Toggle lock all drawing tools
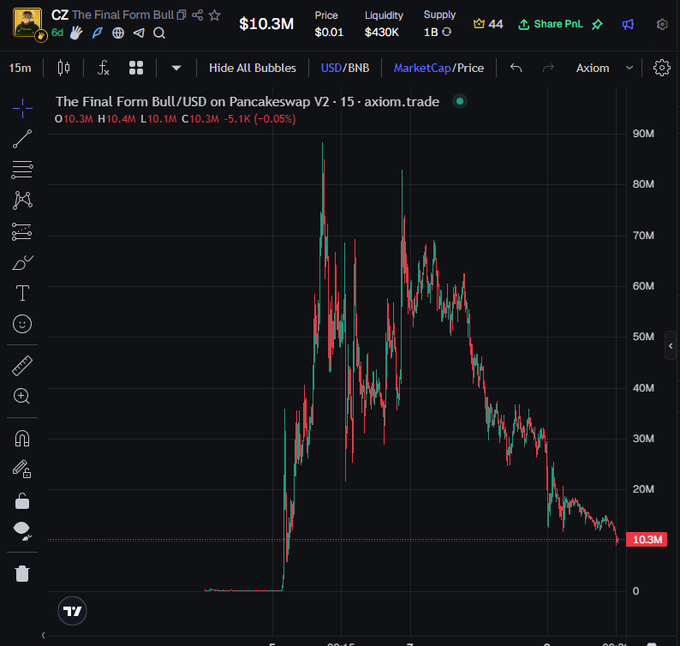The height and width of the screenshot is (646, 680). 22,501
